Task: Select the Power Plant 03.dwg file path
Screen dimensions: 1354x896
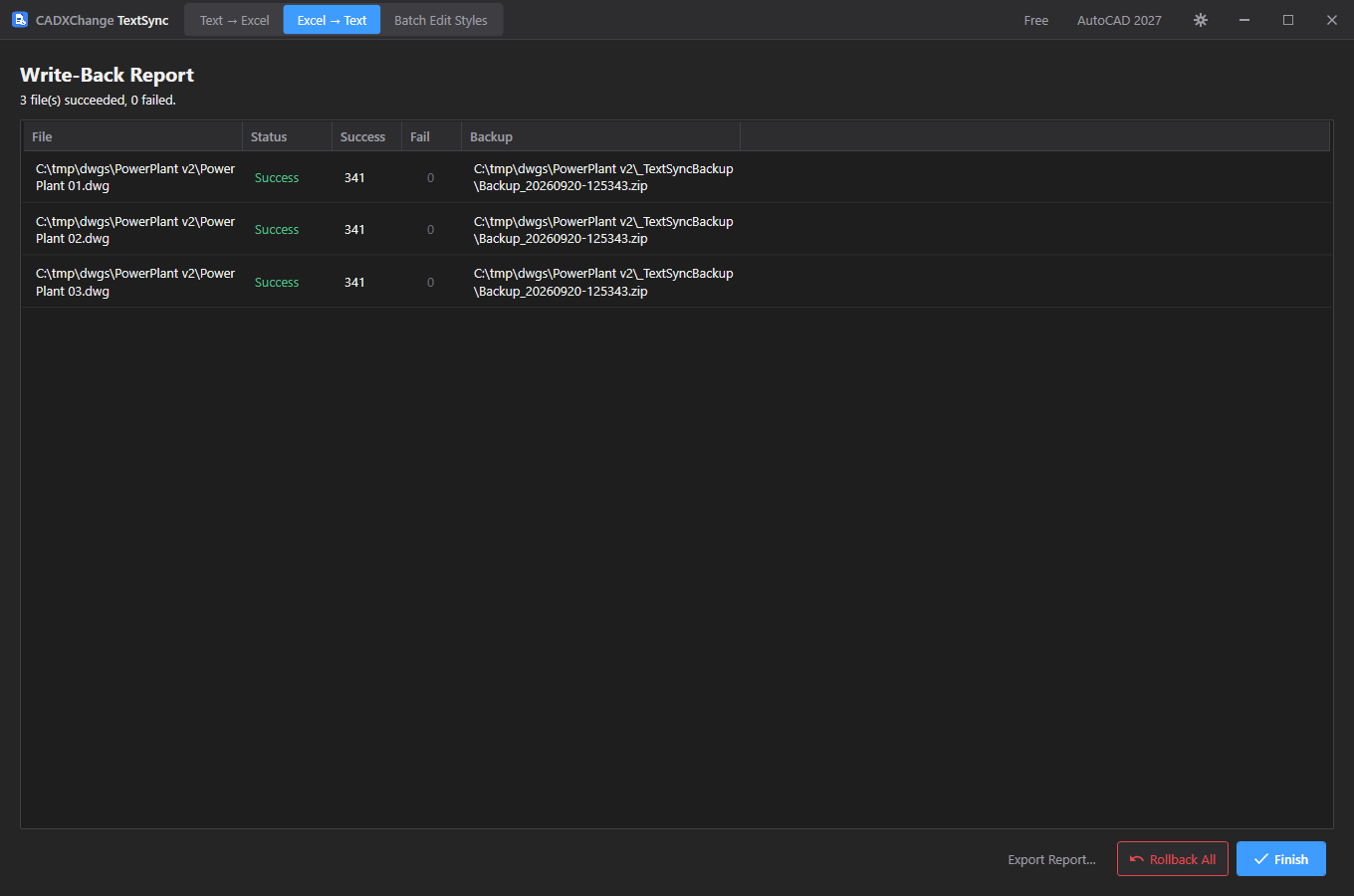Action: click(x=135, y=282)
